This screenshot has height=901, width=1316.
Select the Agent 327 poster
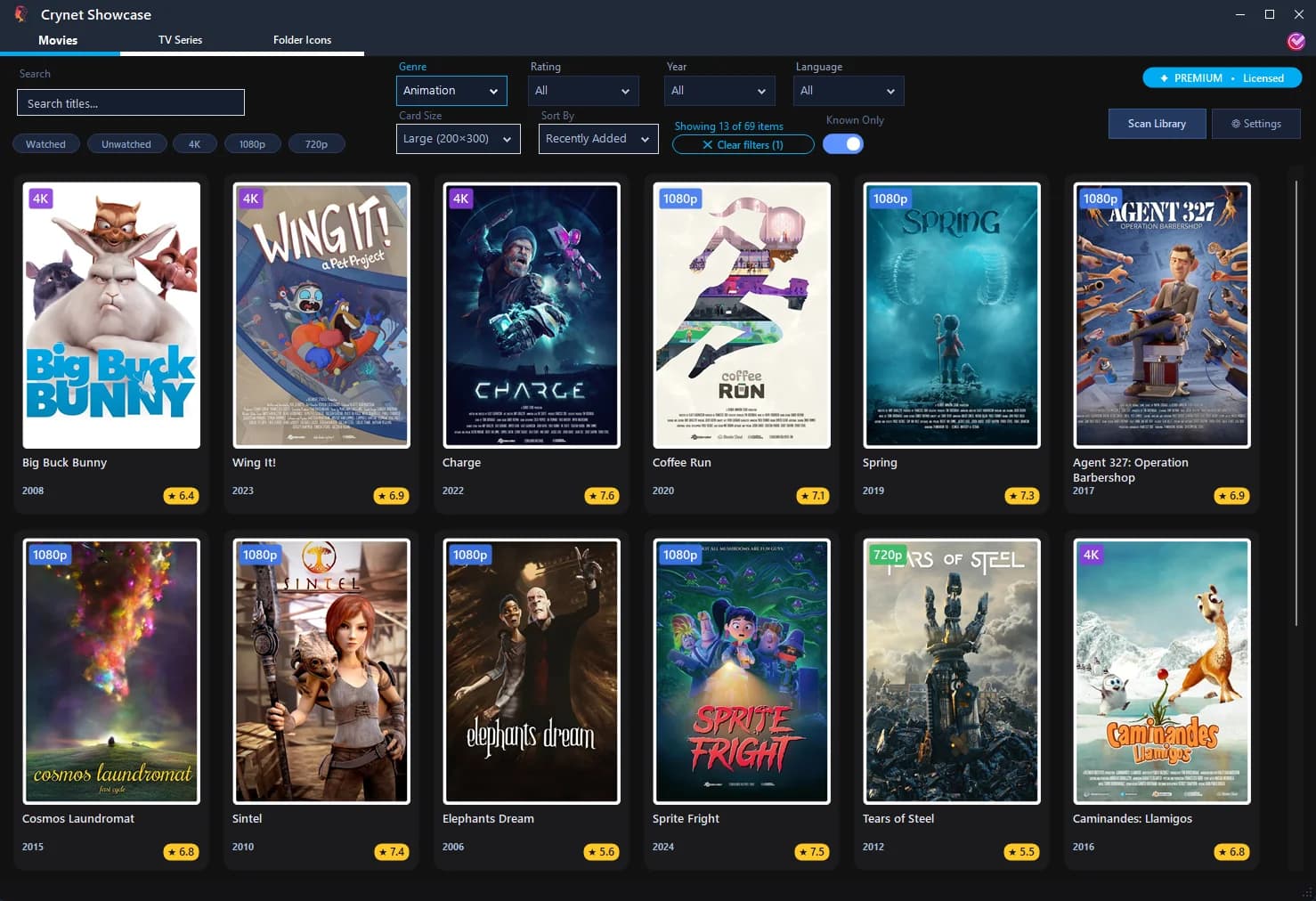click(x=1162, y=315)
